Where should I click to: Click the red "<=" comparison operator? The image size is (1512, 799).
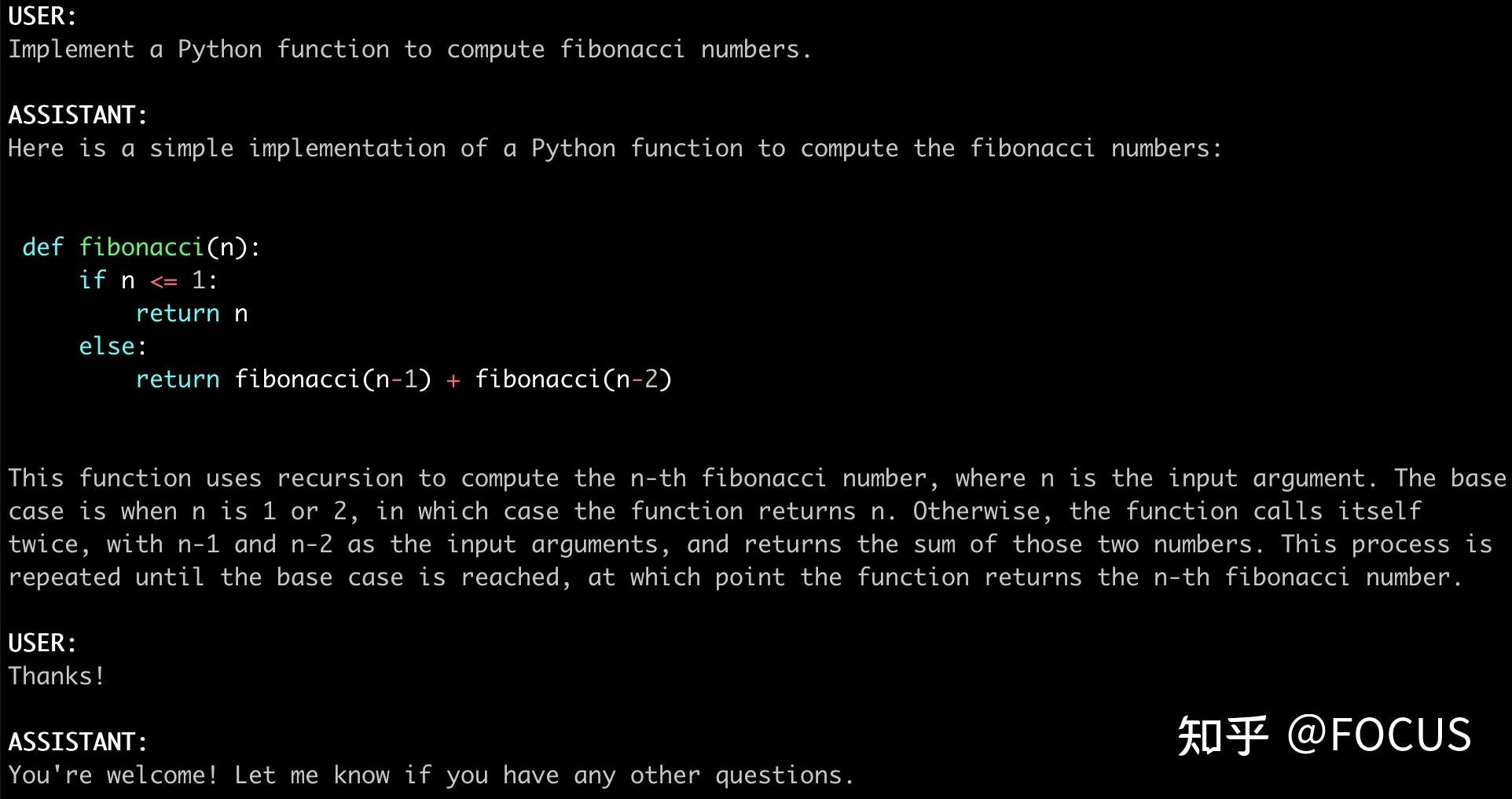pos(163,280)
